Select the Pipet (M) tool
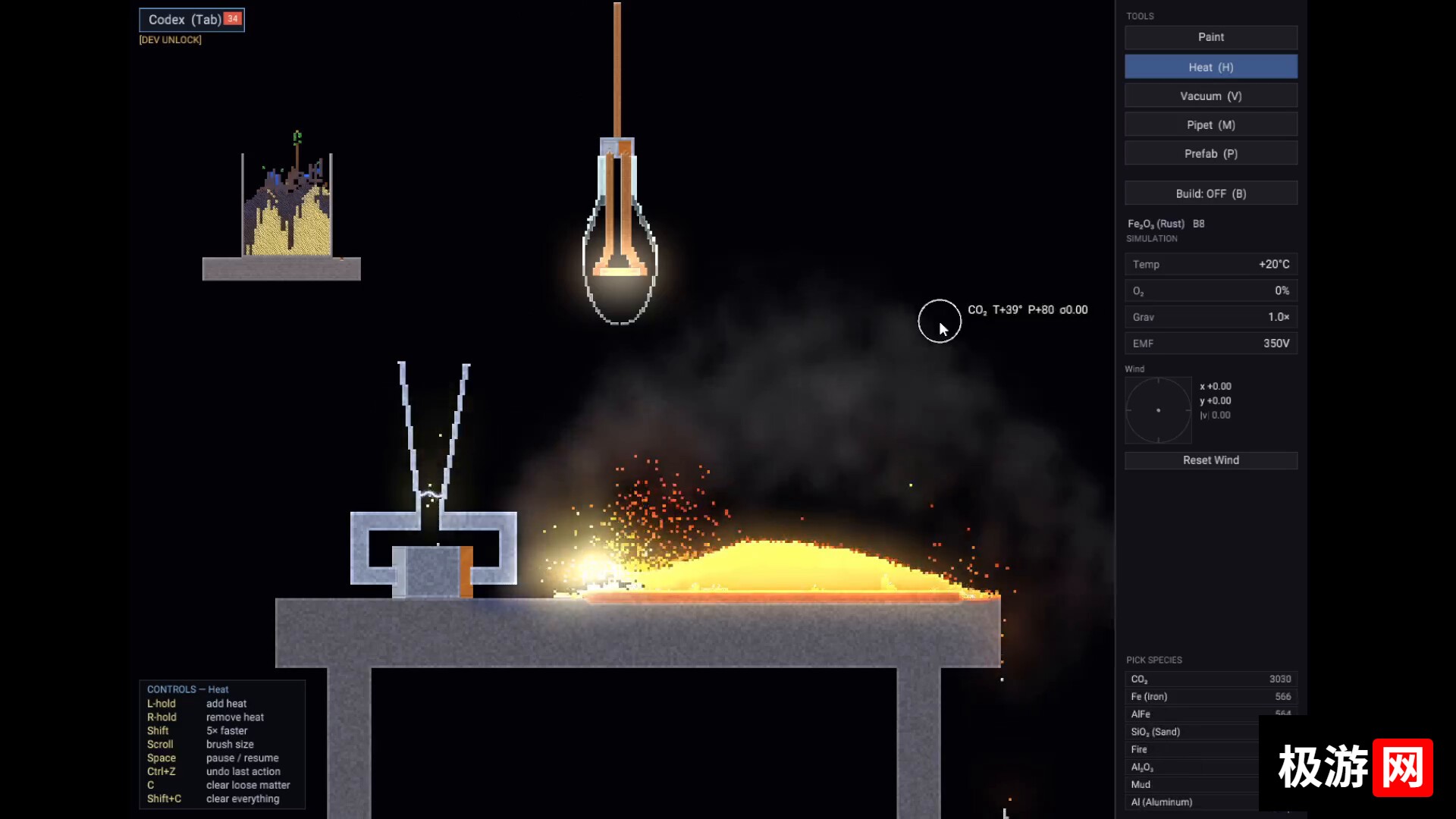This screenshot has height=819, width=1456. click(x=1210, y=124)
